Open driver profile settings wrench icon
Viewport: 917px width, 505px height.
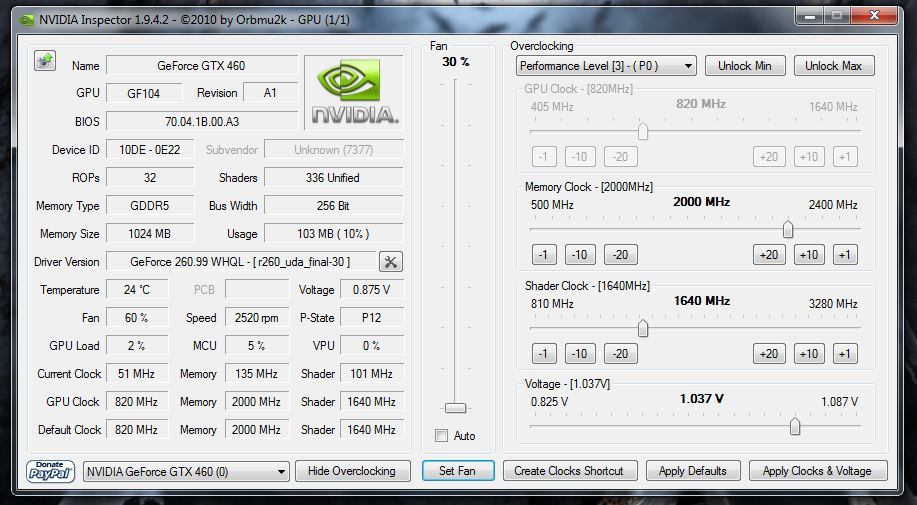point(391,262)
